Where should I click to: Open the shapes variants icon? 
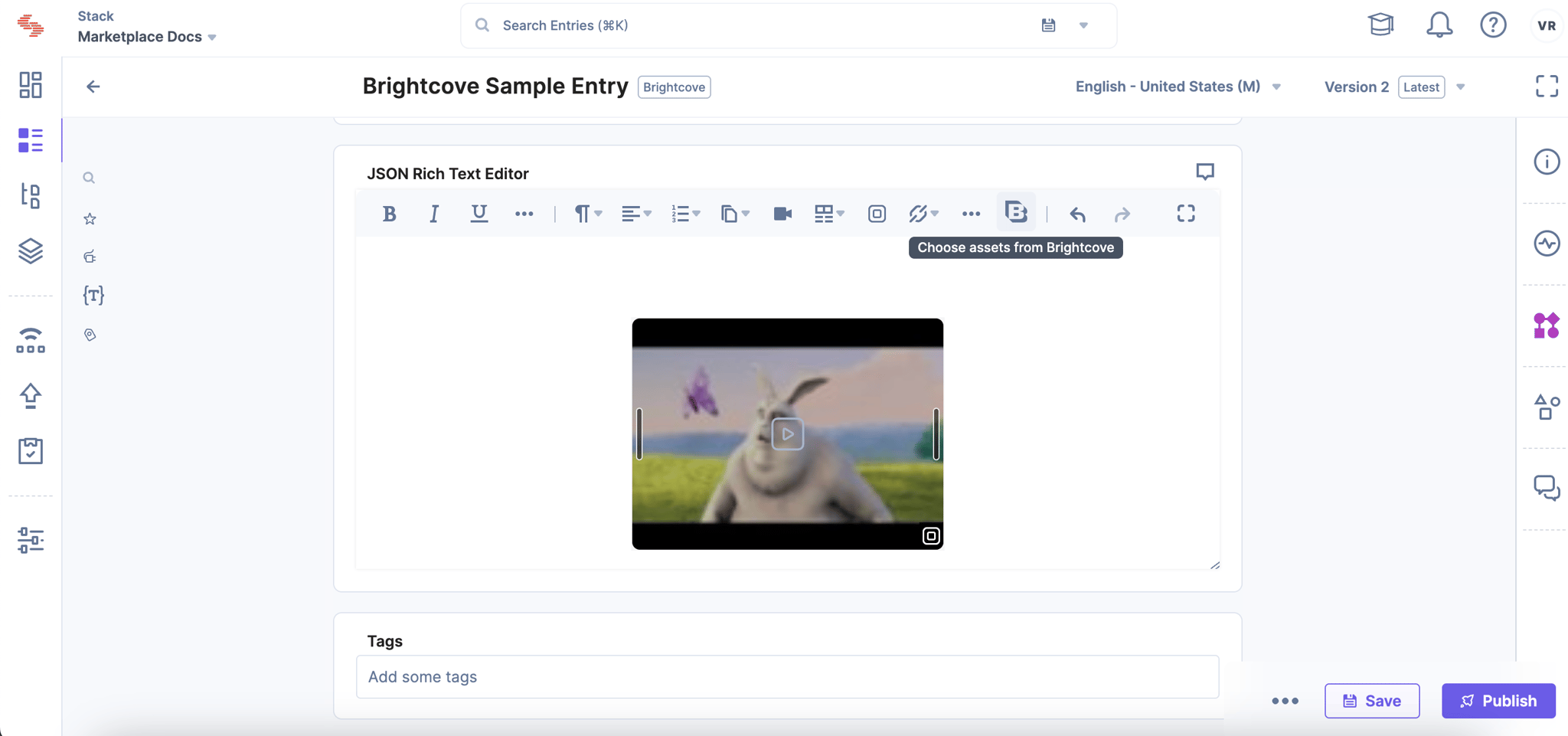pyautogui.click(x=1547, y=407)
